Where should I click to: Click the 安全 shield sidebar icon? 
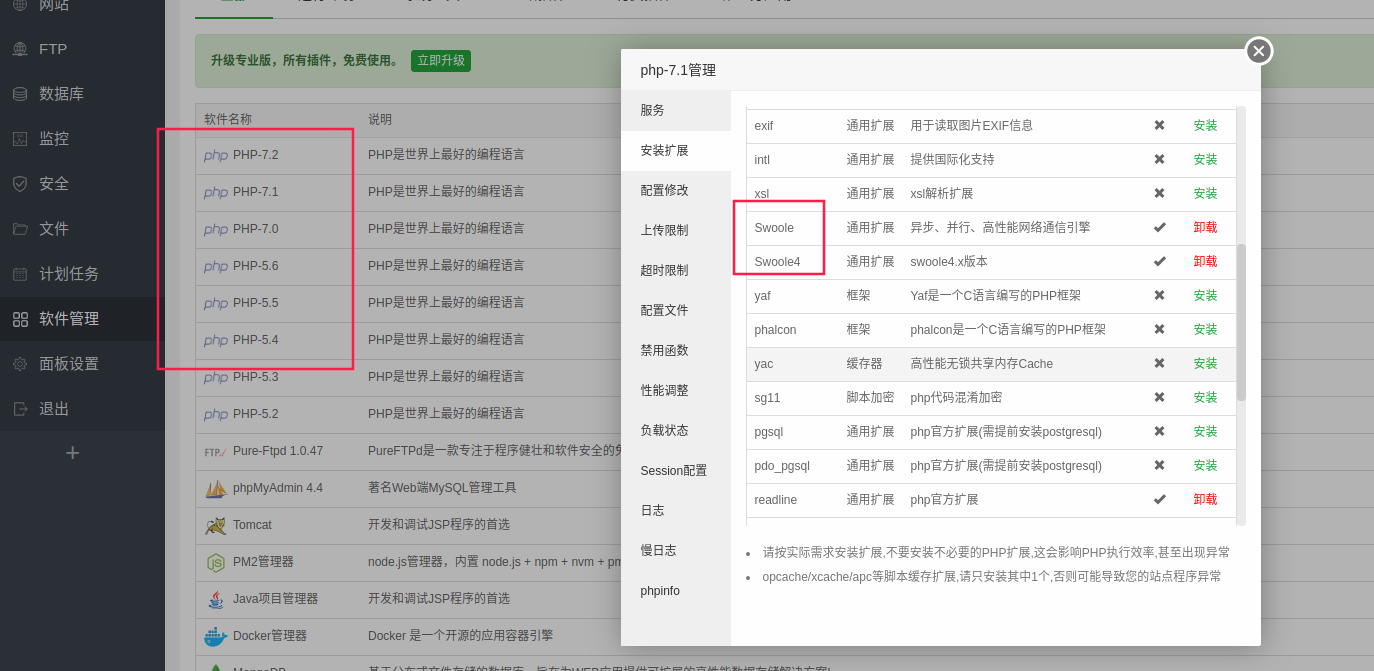20,184
